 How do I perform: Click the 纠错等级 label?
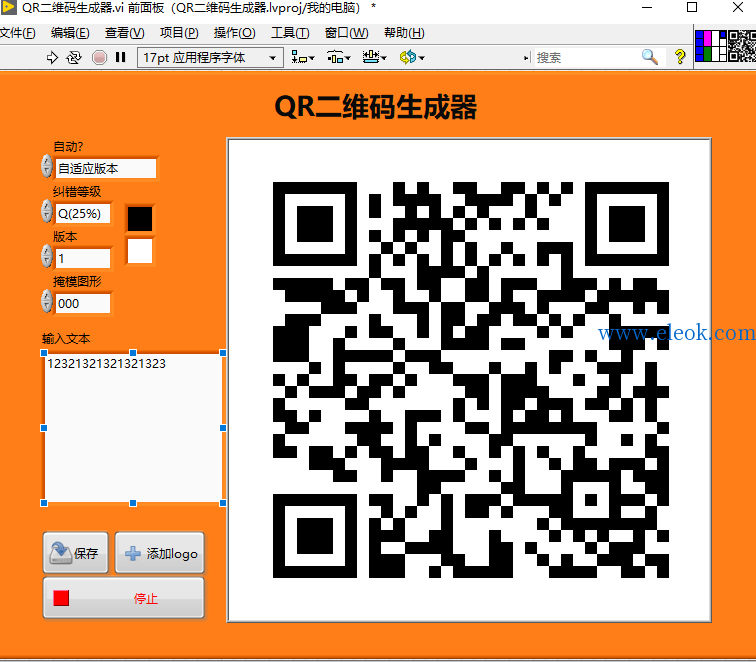pos(77,192)
